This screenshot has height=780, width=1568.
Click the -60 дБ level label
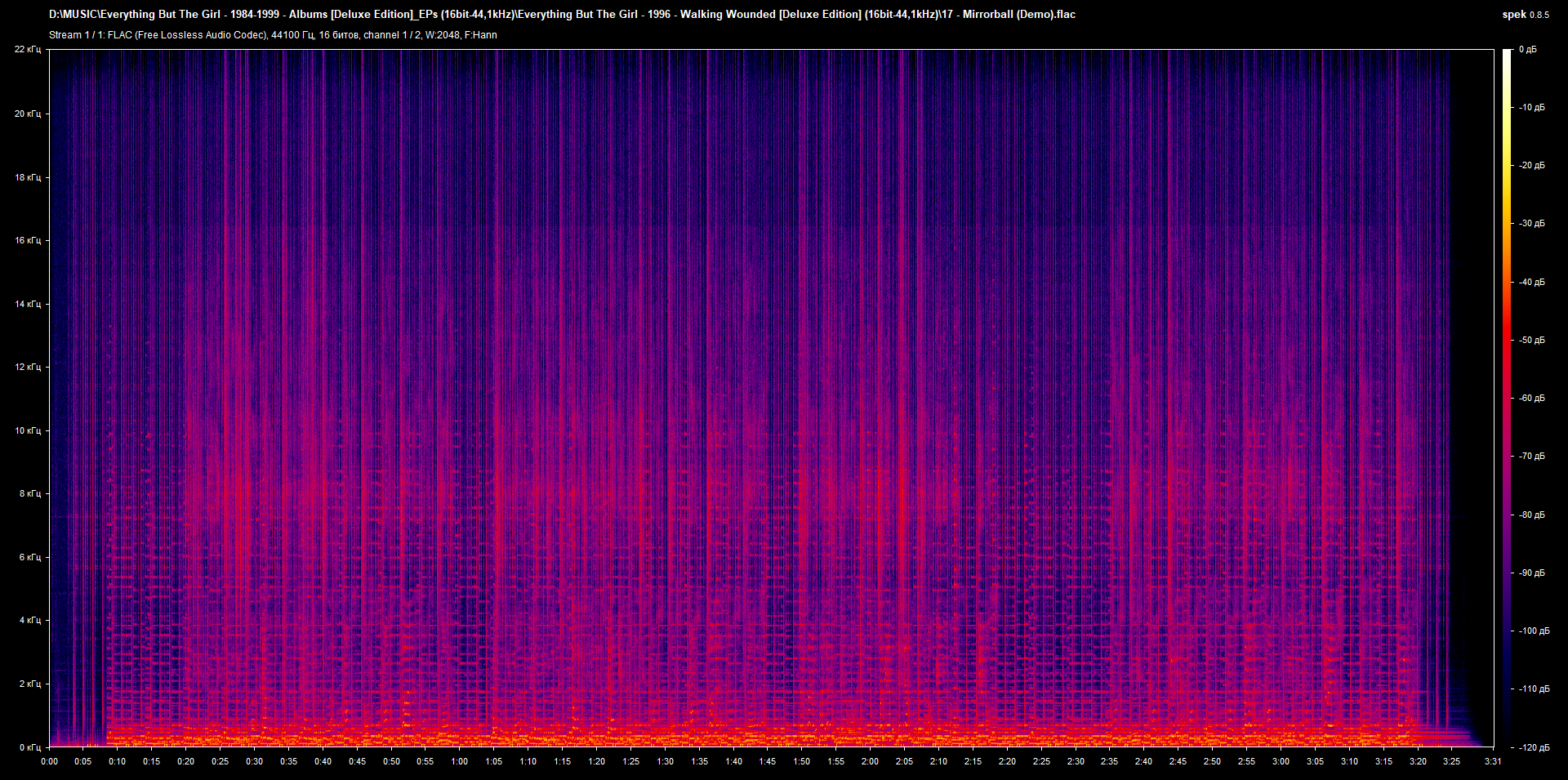[x=1532, y=399]
